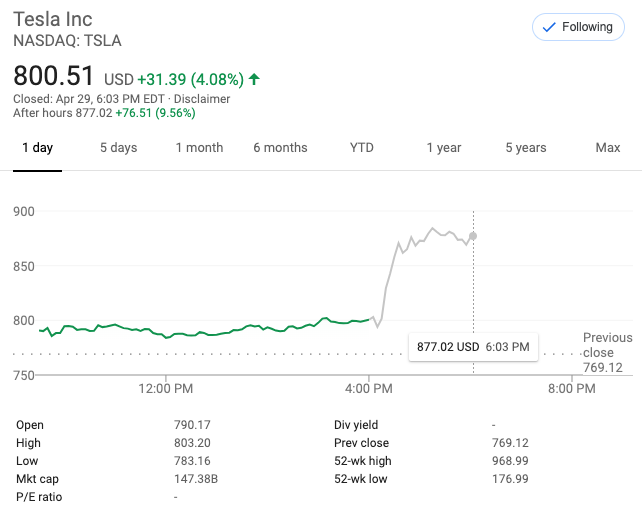View the 5 years chart range

click(x=525, y=148)
